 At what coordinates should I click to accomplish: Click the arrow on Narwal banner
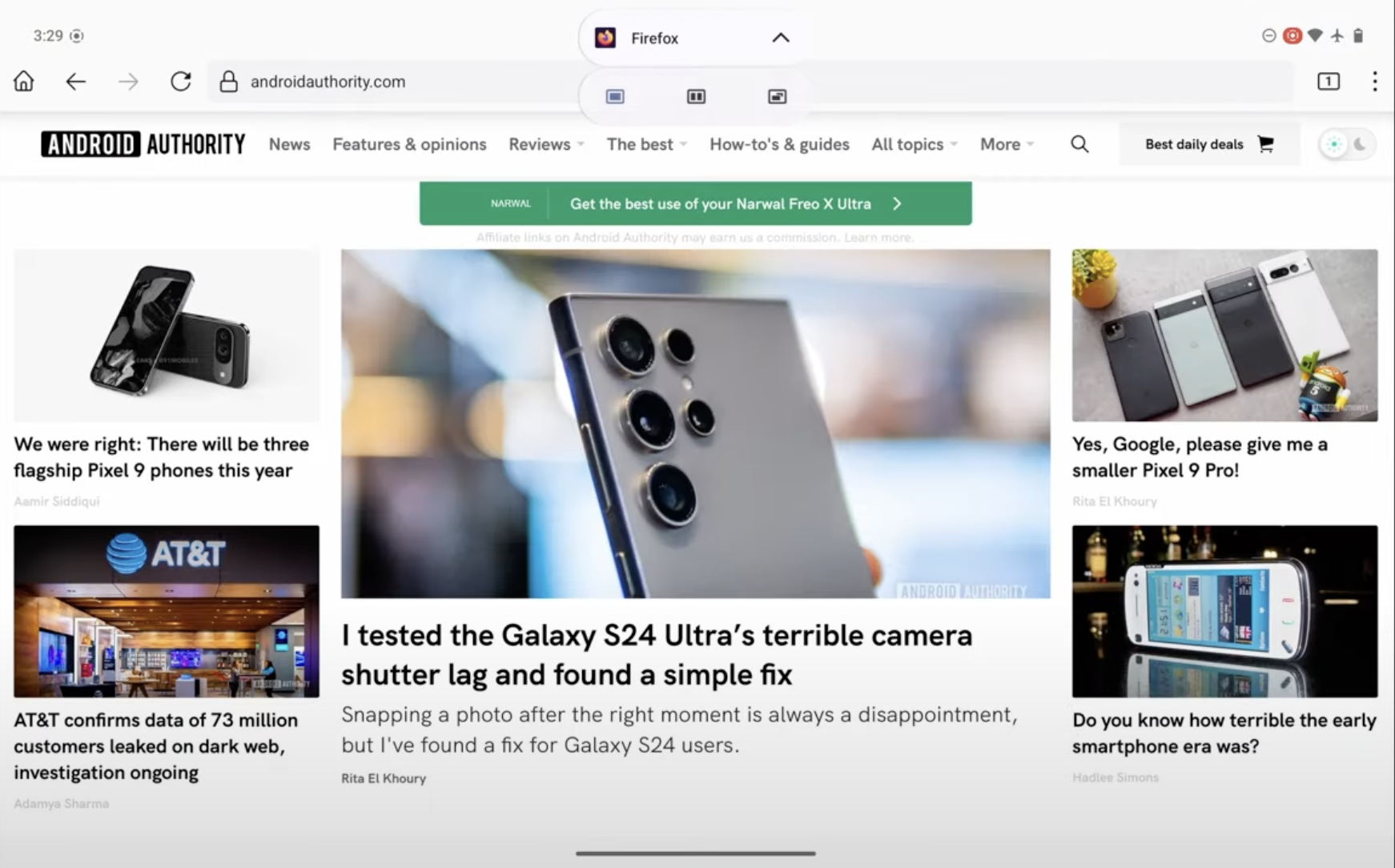[897, 203]
